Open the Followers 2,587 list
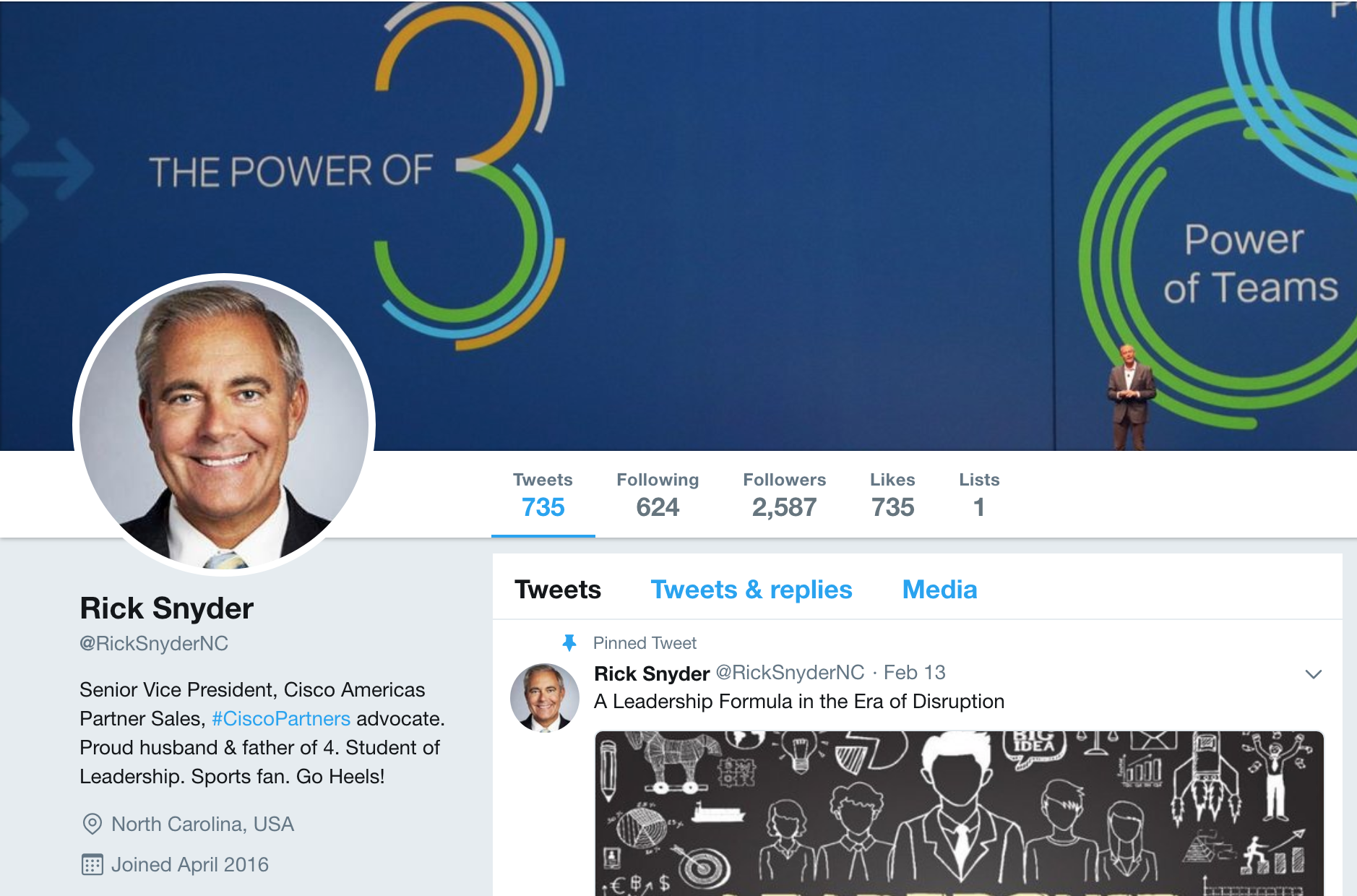This screenshot has height=896, width=1357. tap(785, 496)
